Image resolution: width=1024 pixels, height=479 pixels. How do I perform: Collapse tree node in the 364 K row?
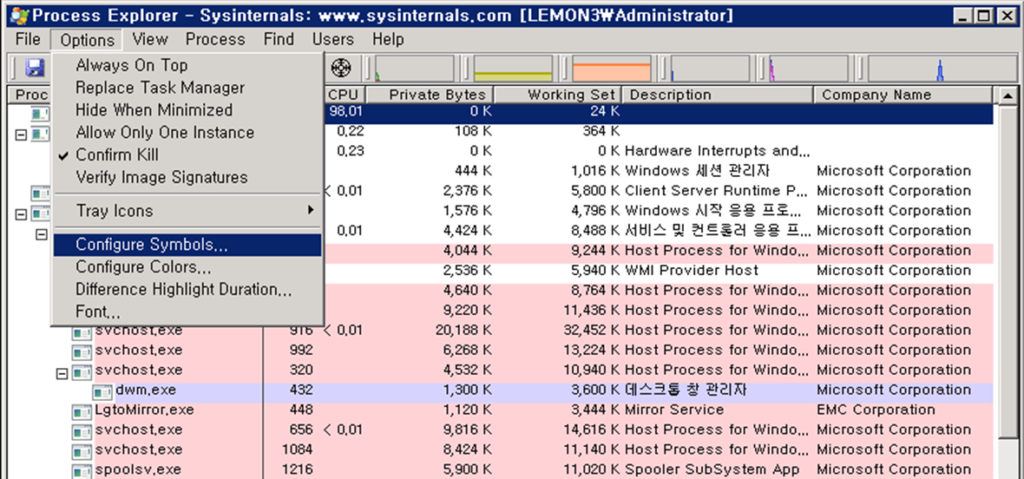[21, 134]
